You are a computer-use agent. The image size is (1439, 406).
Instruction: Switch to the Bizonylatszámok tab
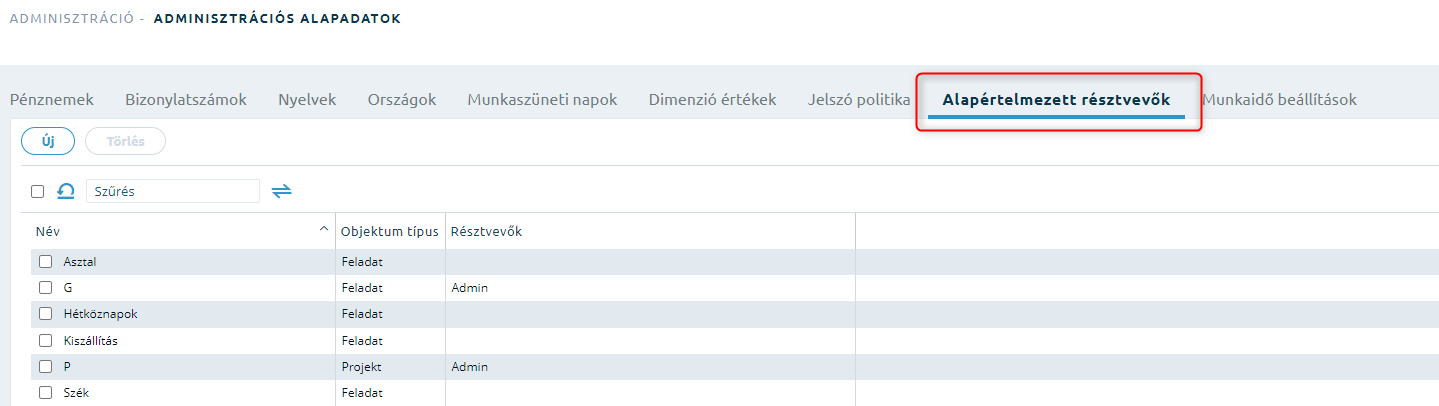186,100
